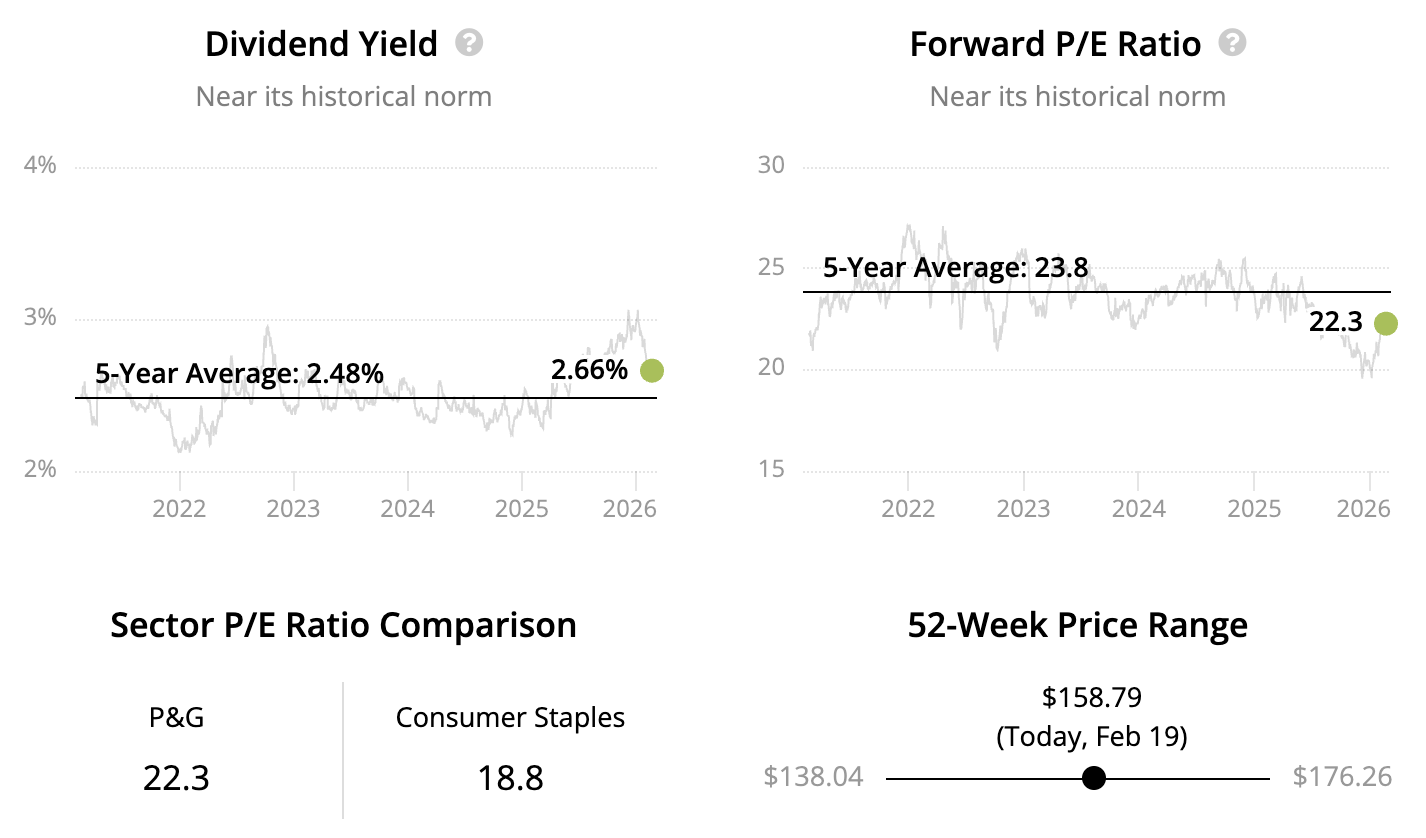Click the Dividend Yield heading
This screenshot has width=1426, height=838.
tap(321, 44)
